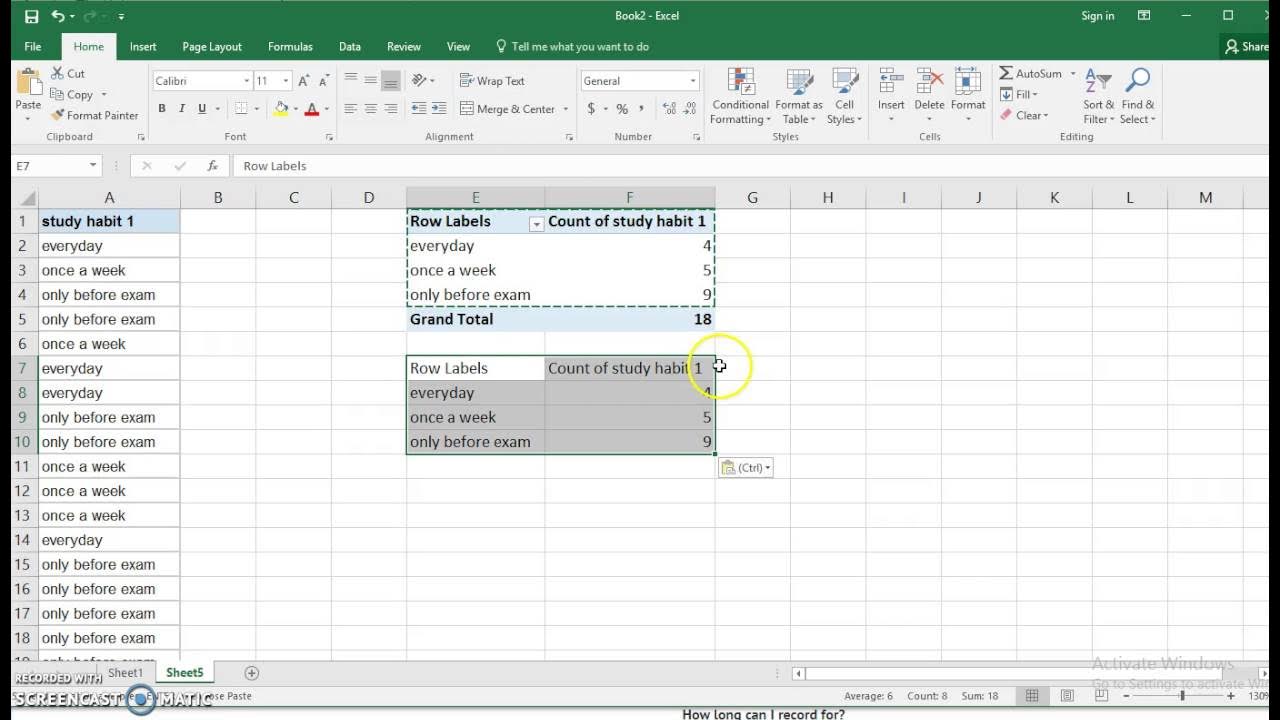Viewport: 1280px width, 720px height.
Task: Open the Row Labels filter dropdown in the pivot table
Action: [x=536, y=224]
